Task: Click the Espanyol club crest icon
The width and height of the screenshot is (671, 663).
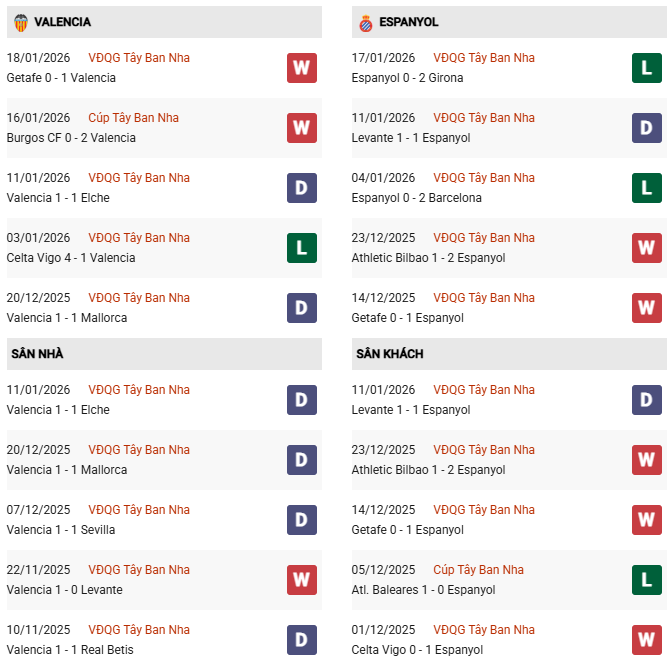Action: point(366,21)
